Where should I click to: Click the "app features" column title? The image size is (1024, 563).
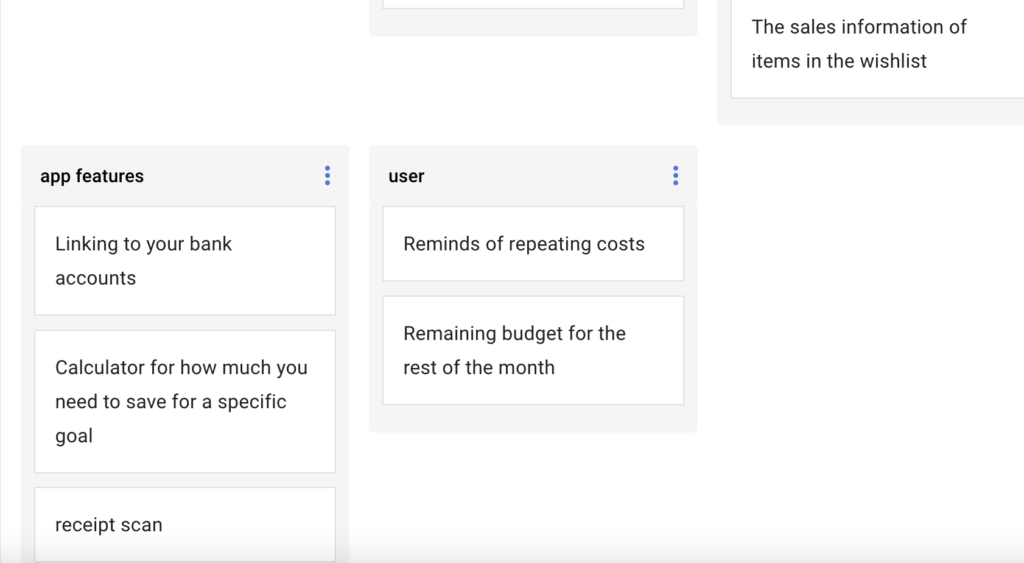click(92, 176)
